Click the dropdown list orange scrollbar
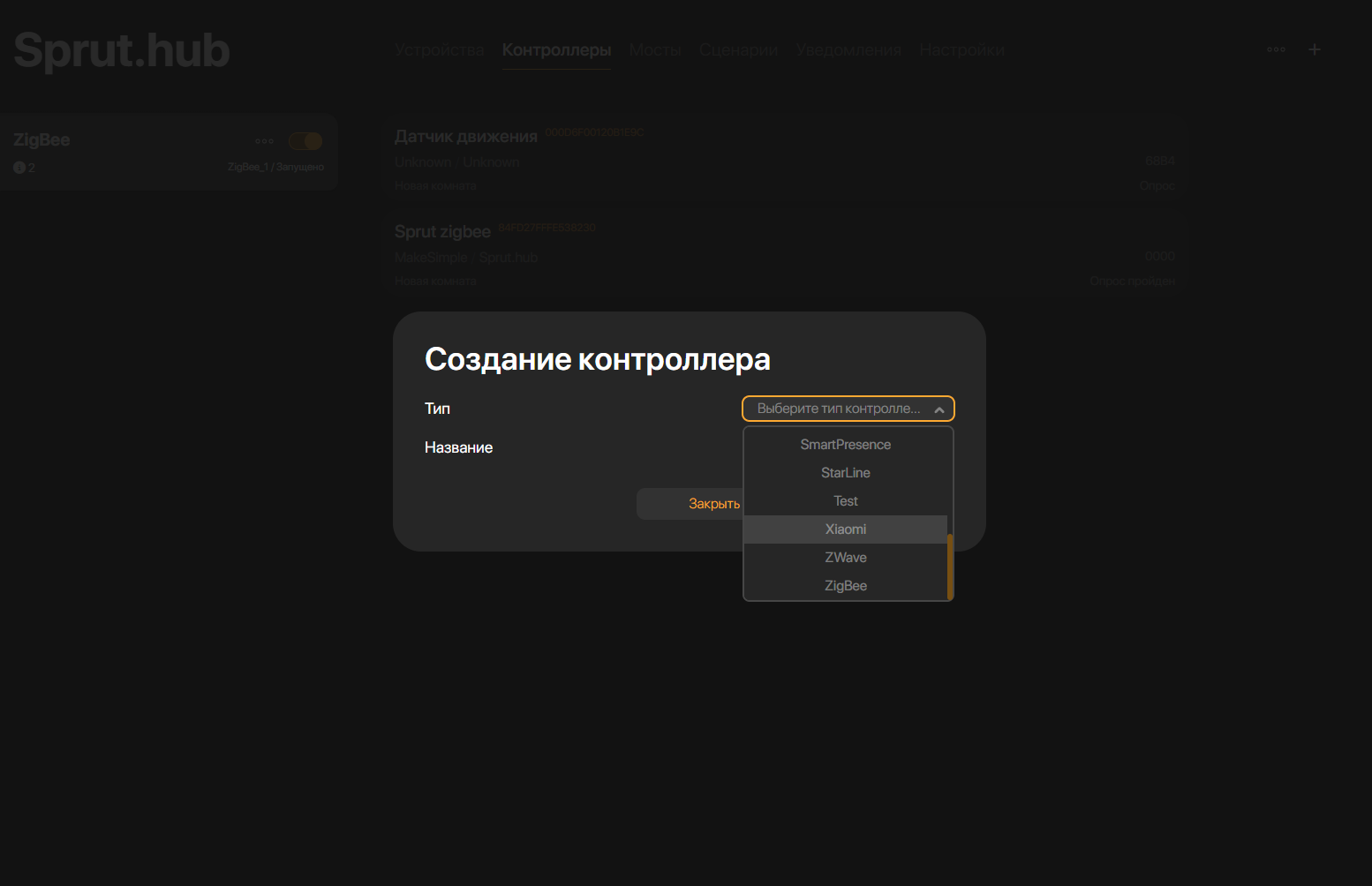This screenshot has height=886, width=1372. (950, 567)
